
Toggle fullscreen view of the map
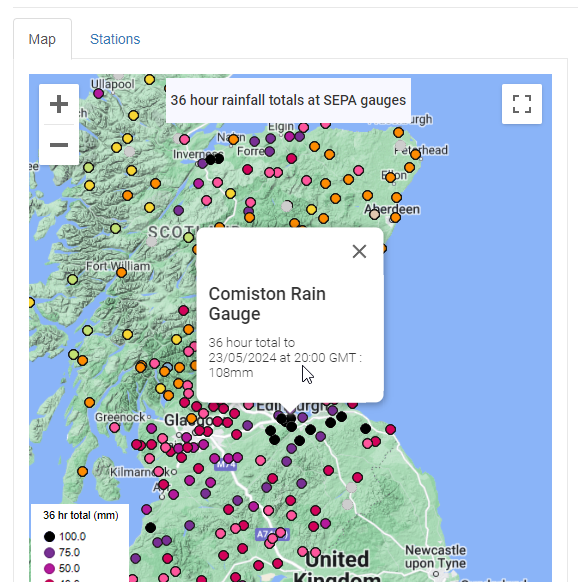click(522, 104)
